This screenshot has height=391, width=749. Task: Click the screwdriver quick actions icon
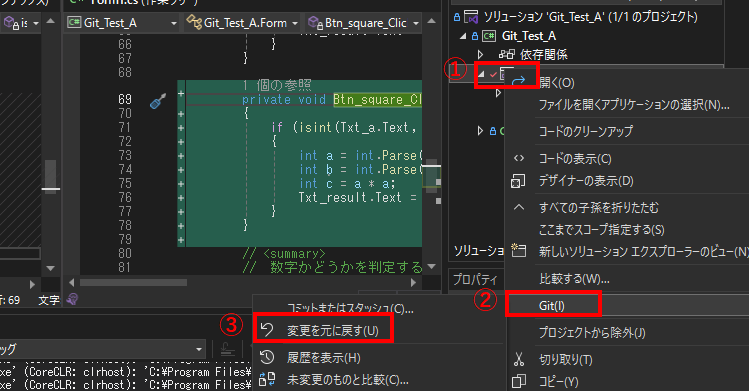[x=158, y=100]
